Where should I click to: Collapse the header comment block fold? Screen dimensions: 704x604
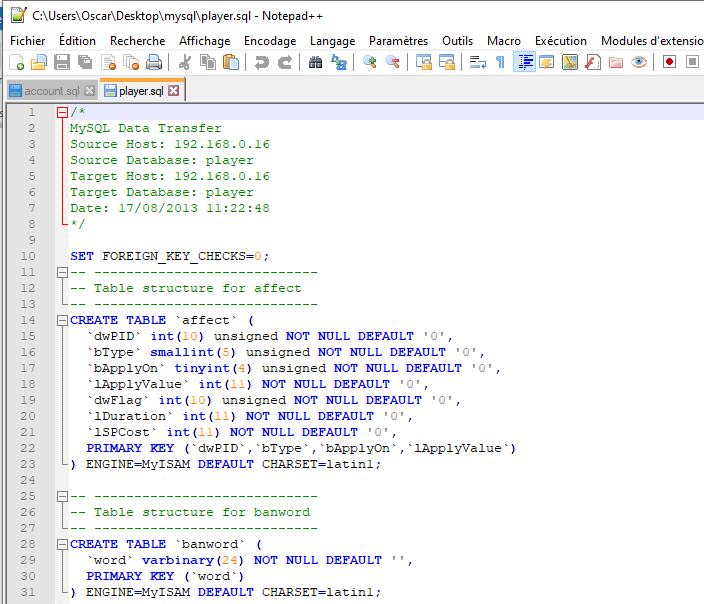point(62,112)
